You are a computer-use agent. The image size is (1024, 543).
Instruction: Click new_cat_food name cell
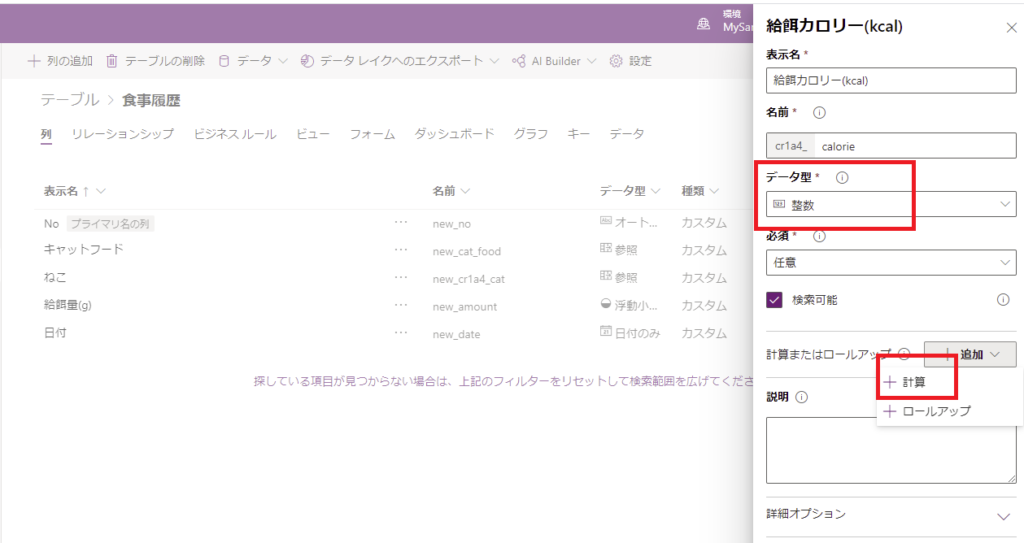(x=466, y=252)
